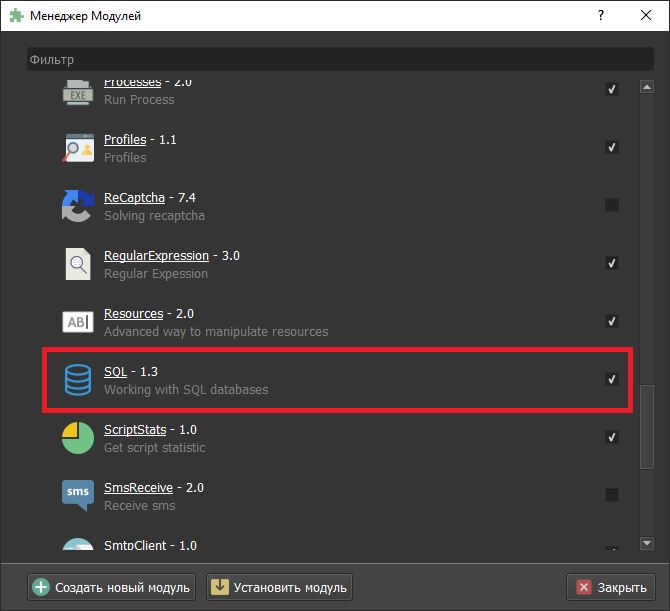The height and width of the screenshot is (611, 670).
Task: Uncheck the Profiles module checkbox
Action: pos(612,147)
